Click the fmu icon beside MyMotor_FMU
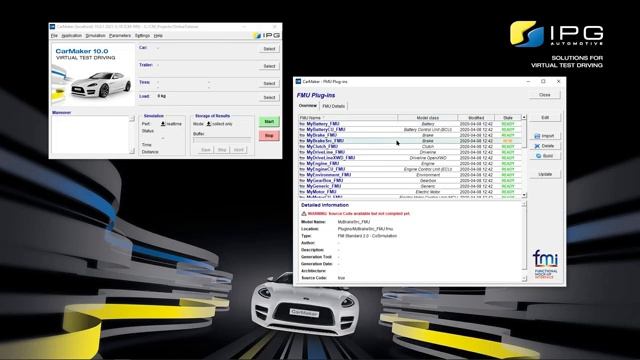The height and width of the screenshot is (360, 640). 302,191
